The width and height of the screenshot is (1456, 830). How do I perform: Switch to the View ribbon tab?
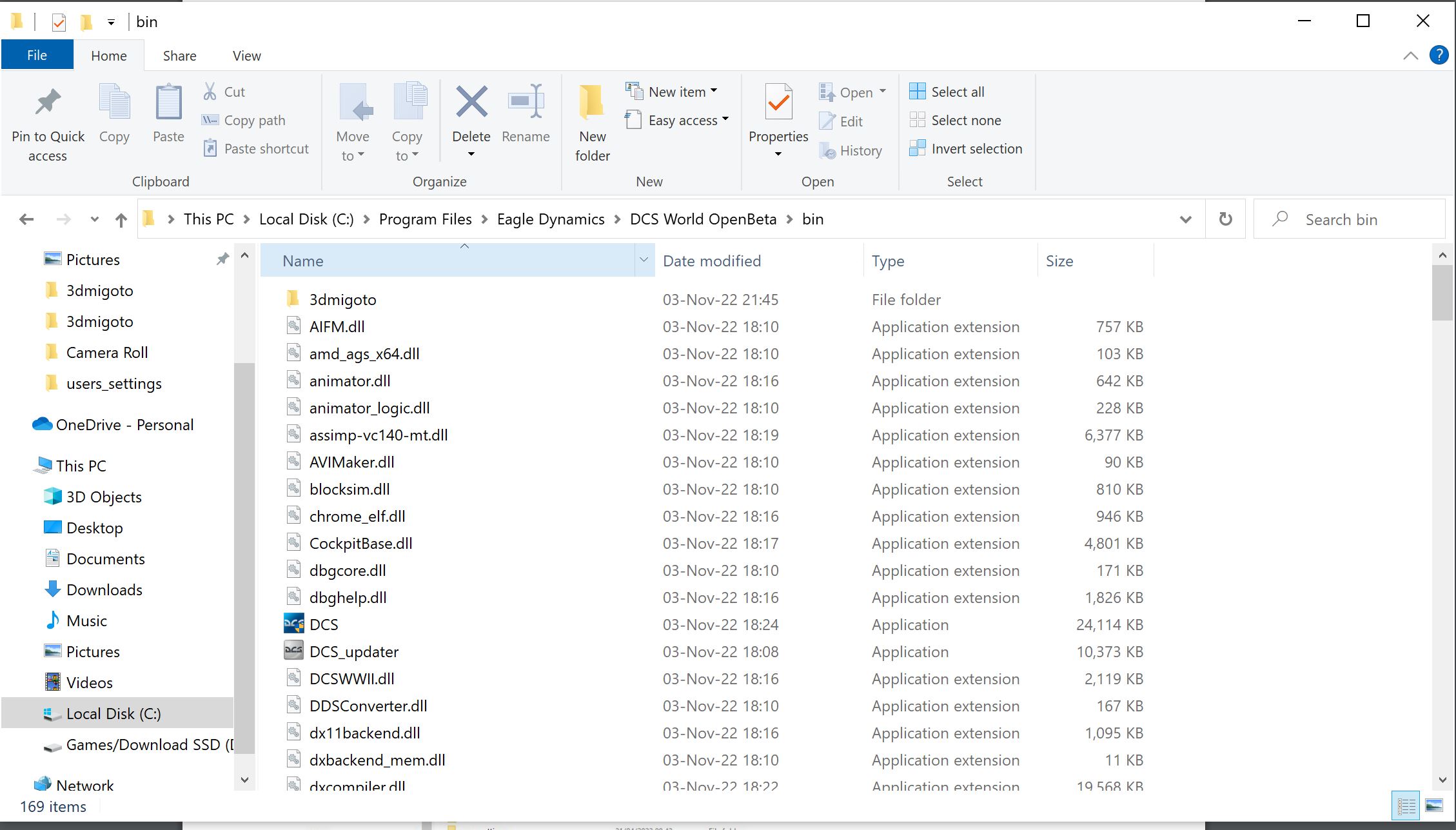(x=246, y=56)
